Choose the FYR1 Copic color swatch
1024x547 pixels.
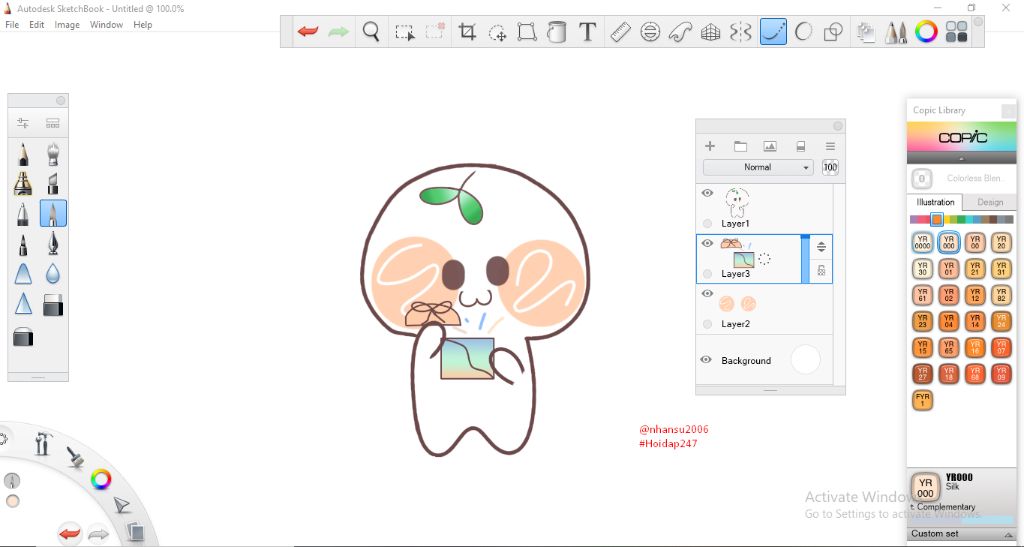tap(922, 399)
